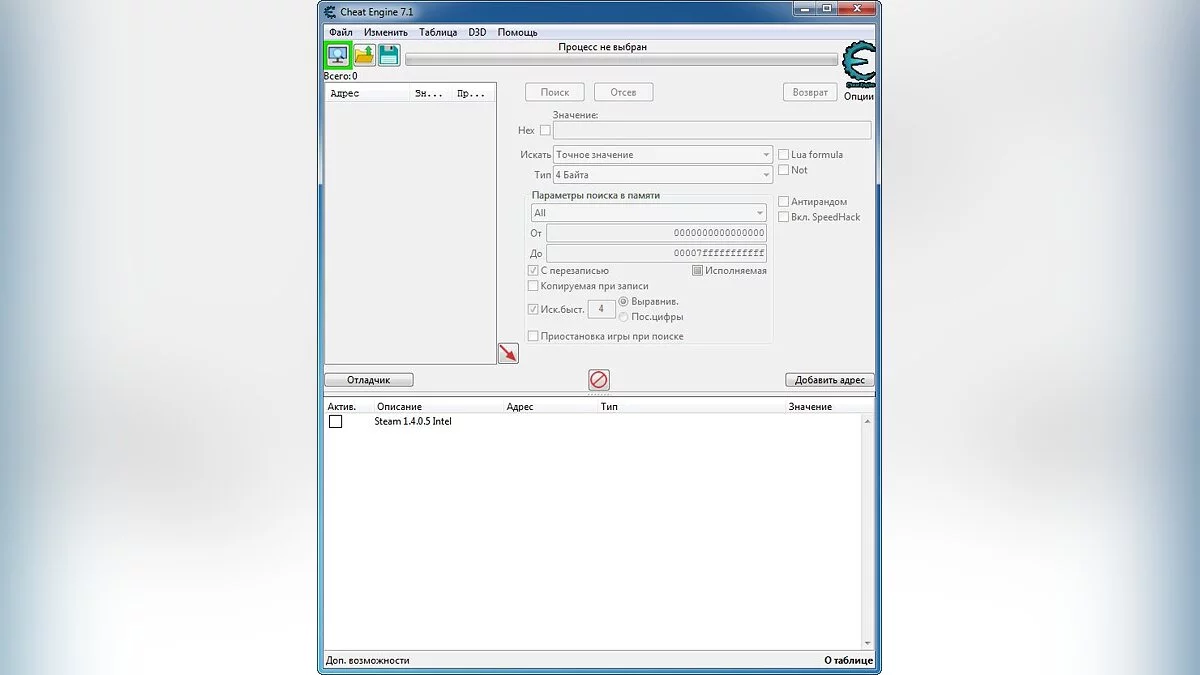Open the Таблица menu
1200x675 pixels.
click(438, 32)
